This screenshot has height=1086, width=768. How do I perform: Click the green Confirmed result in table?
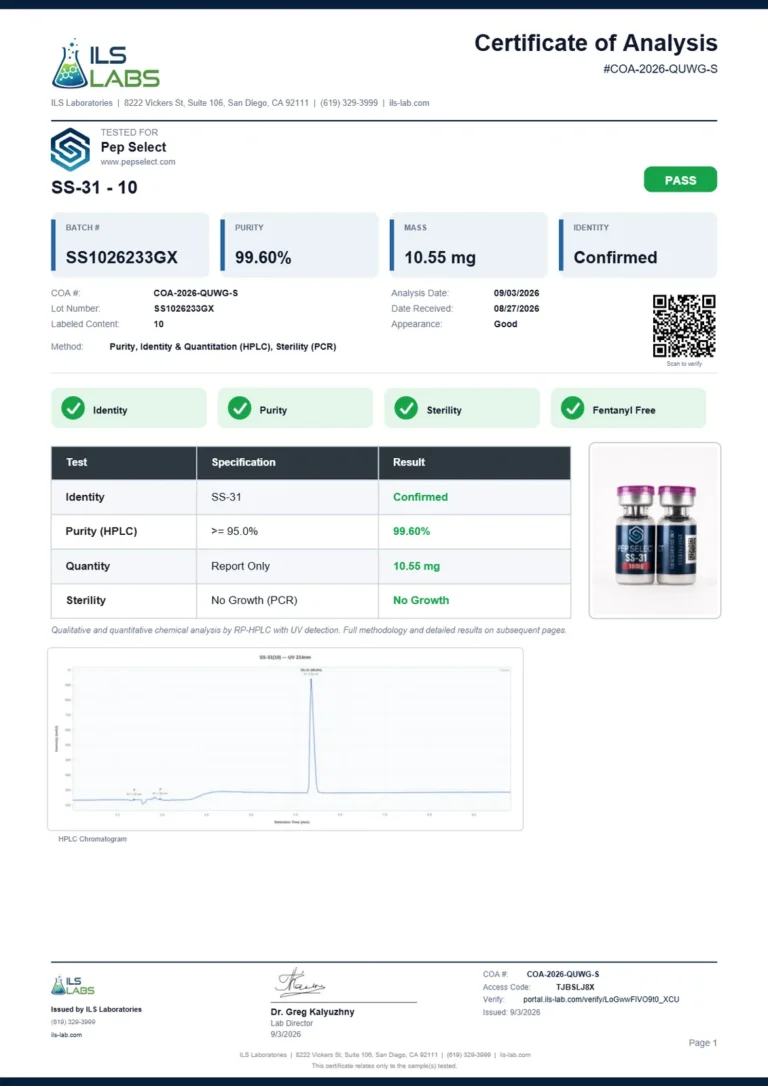420,497
